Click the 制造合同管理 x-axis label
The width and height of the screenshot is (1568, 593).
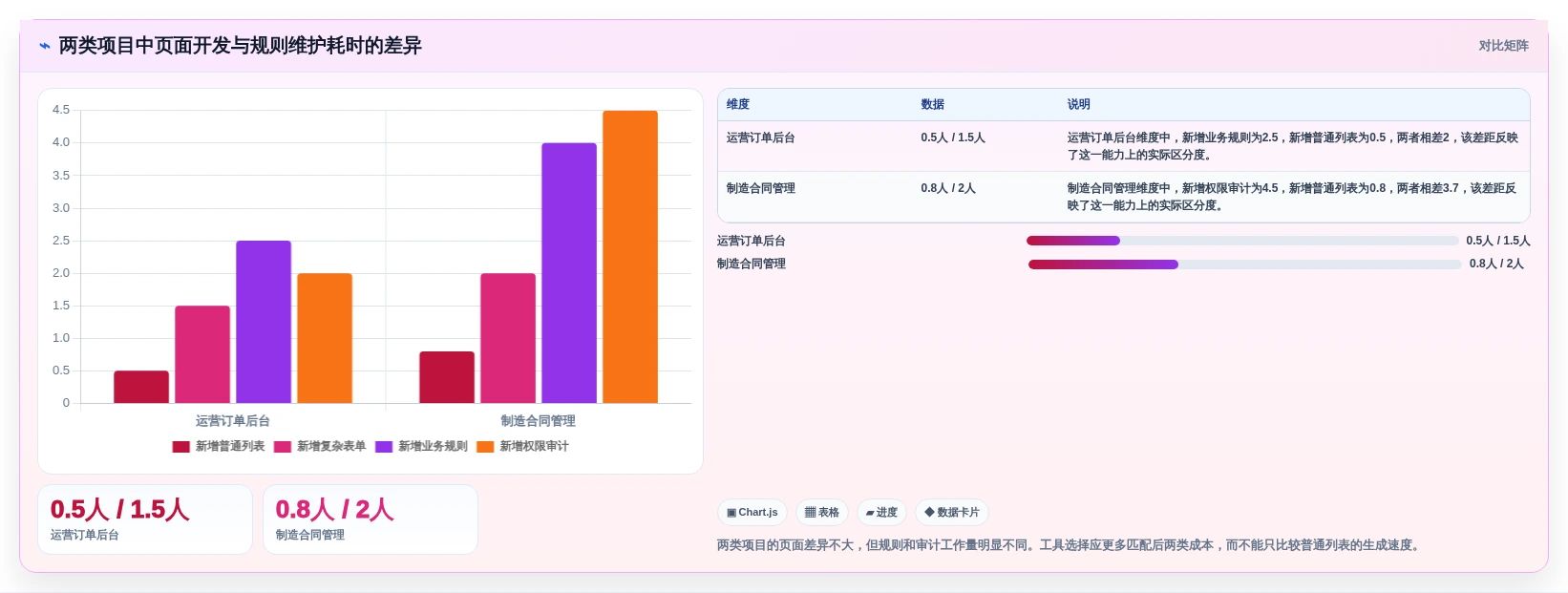point(539,421)
